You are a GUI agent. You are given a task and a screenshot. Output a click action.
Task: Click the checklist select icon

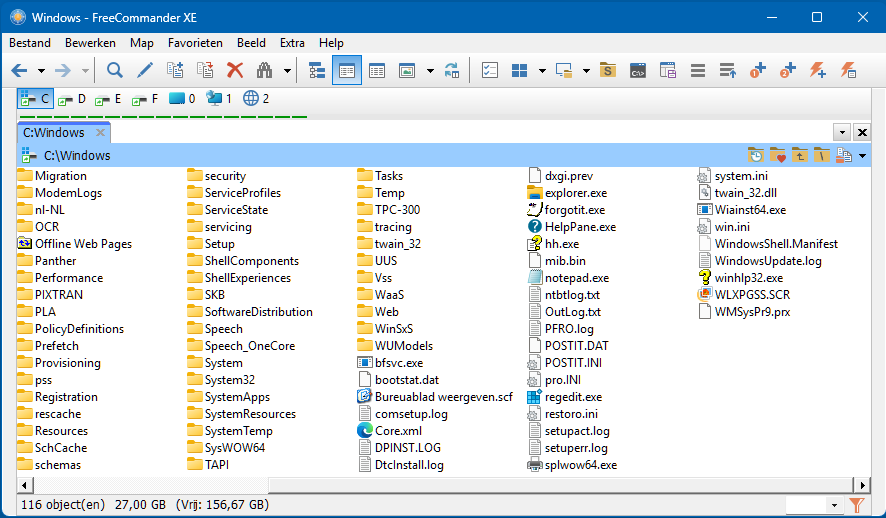tap(489, 71)
